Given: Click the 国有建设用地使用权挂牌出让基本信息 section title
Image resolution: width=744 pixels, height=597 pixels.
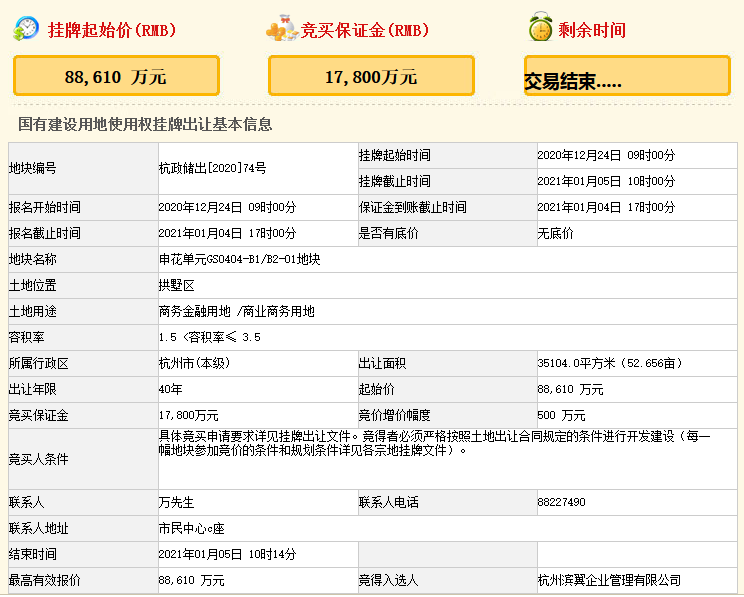Looking at the screenshot, I should point(145,124).
